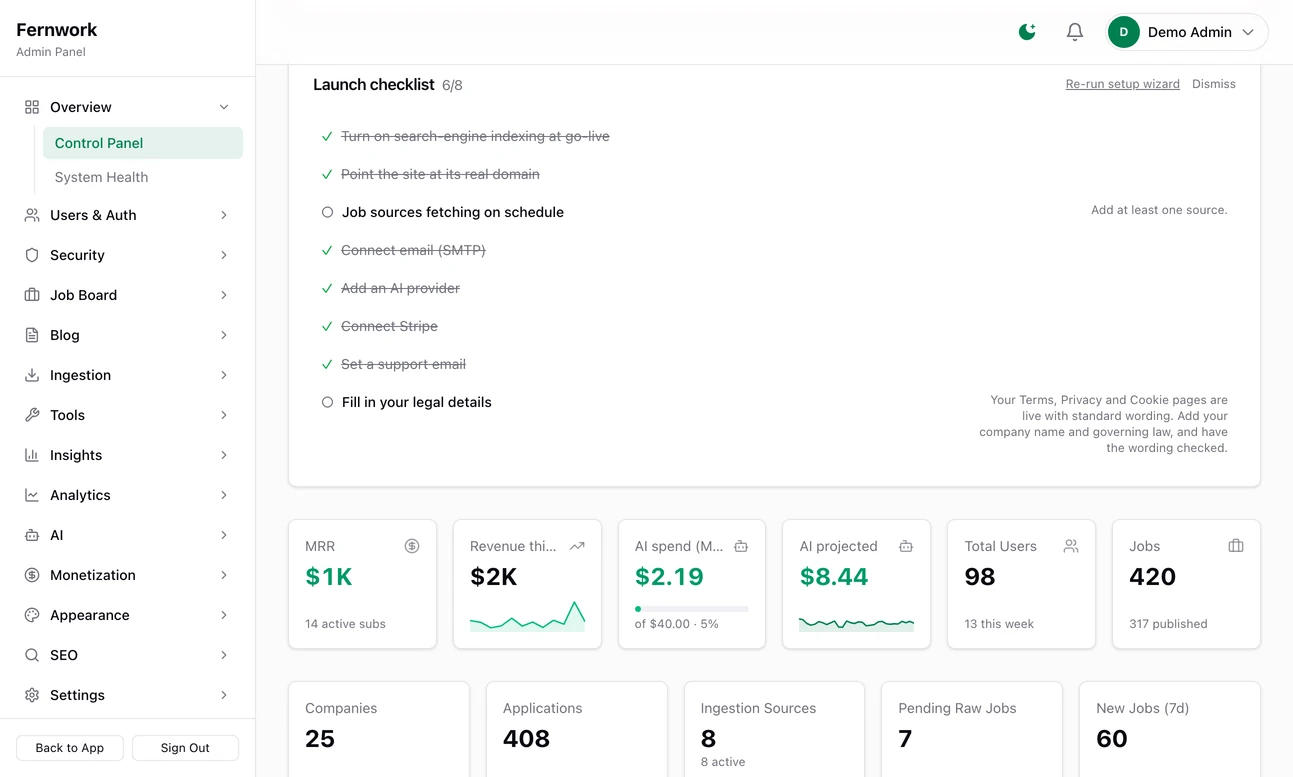
Task: Click the people icon on Total Users card
Action: 1071,546
